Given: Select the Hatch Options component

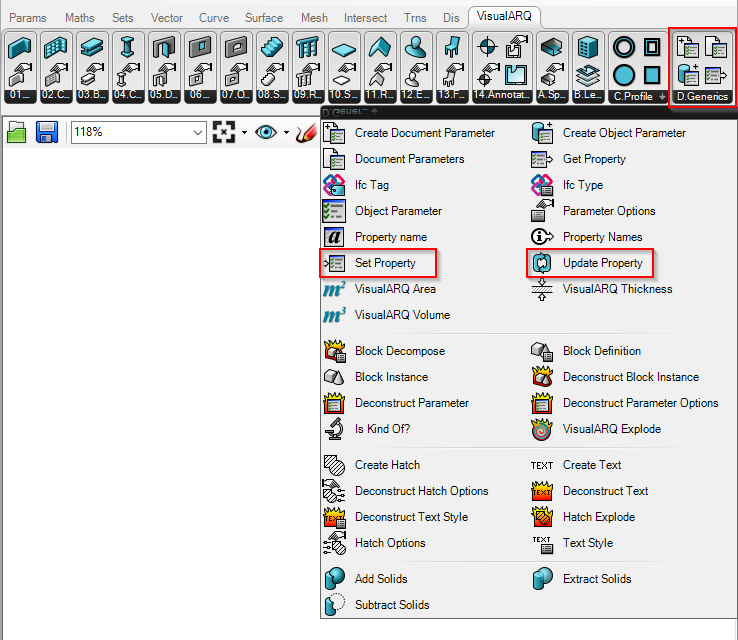Looking at the screenshot, I should [x=375, y=543].
